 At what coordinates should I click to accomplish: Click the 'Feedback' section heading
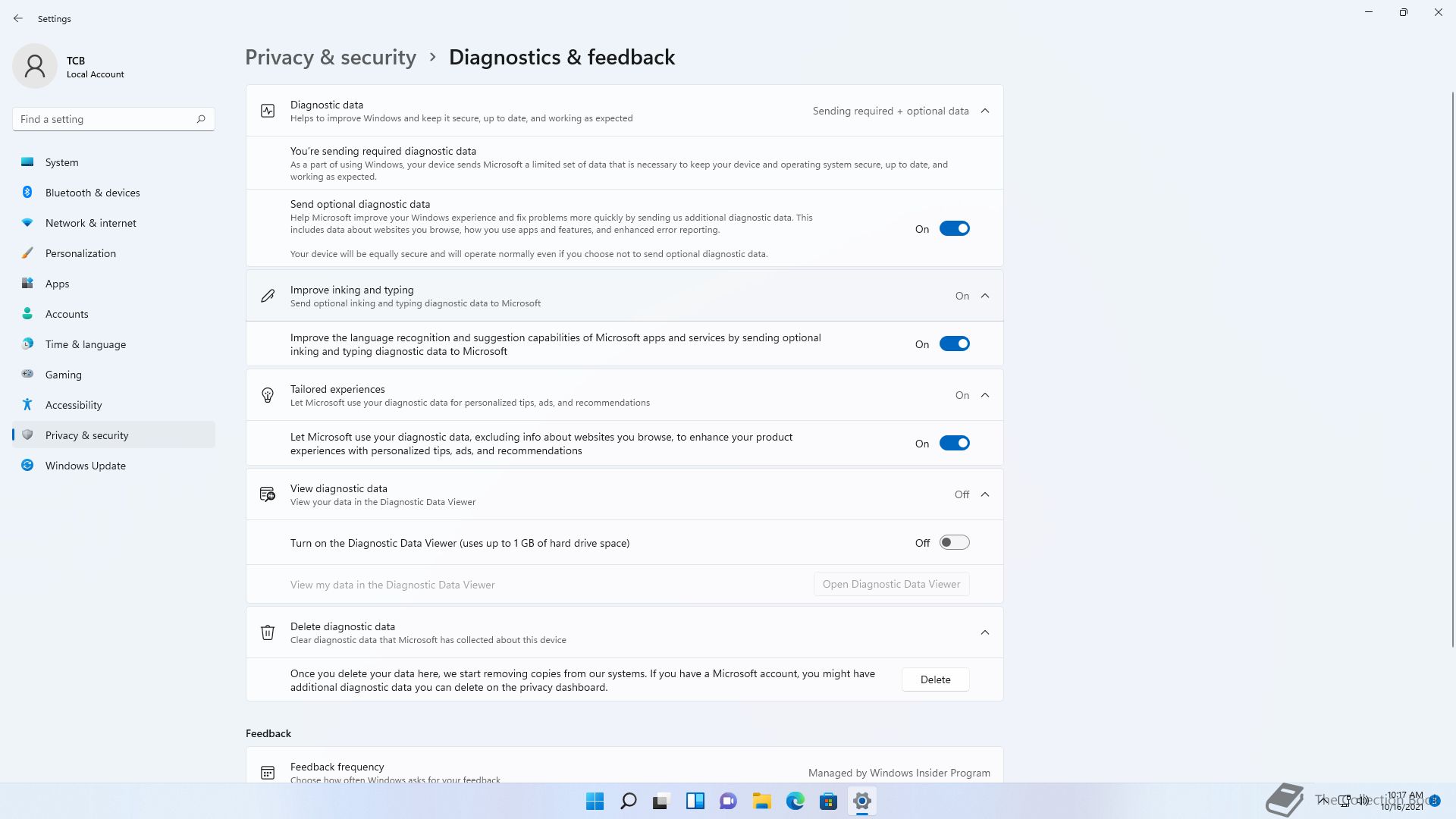point(268,733)
